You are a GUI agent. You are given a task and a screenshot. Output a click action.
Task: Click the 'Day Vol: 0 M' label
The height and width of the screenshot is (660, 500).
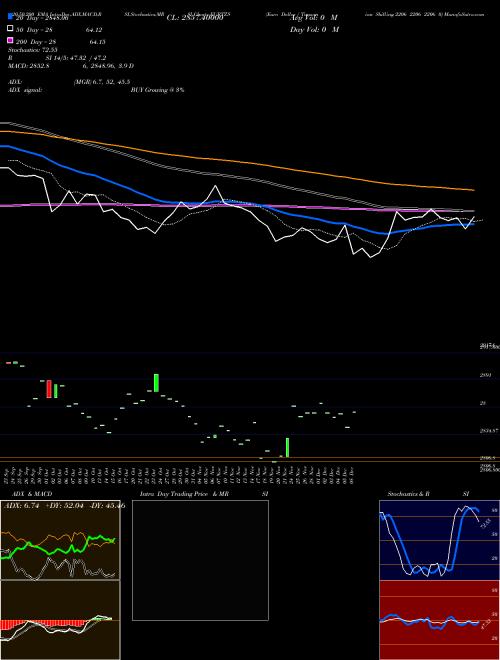coord(314,30)
